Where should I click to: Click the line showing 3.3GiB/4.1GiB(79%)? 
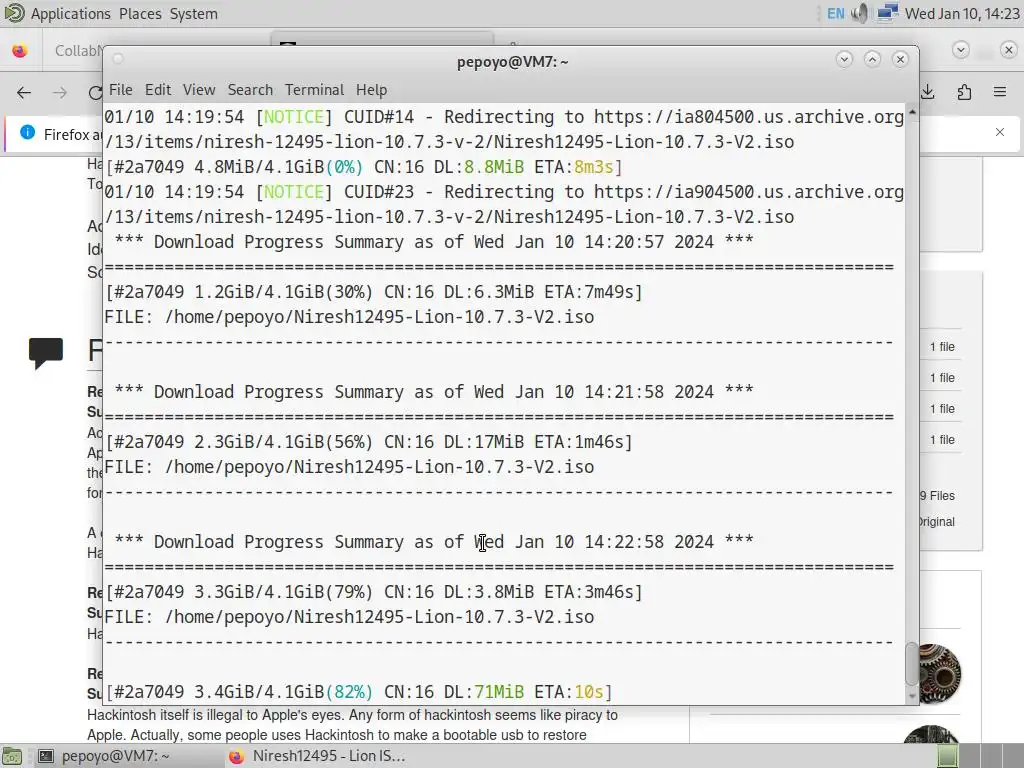[374, 592]
